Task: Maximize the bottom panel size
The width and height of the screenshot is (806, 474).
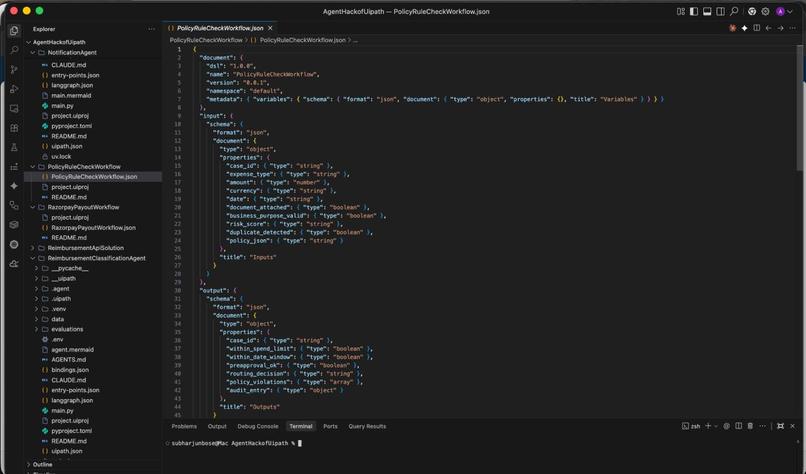Action: 780,426
